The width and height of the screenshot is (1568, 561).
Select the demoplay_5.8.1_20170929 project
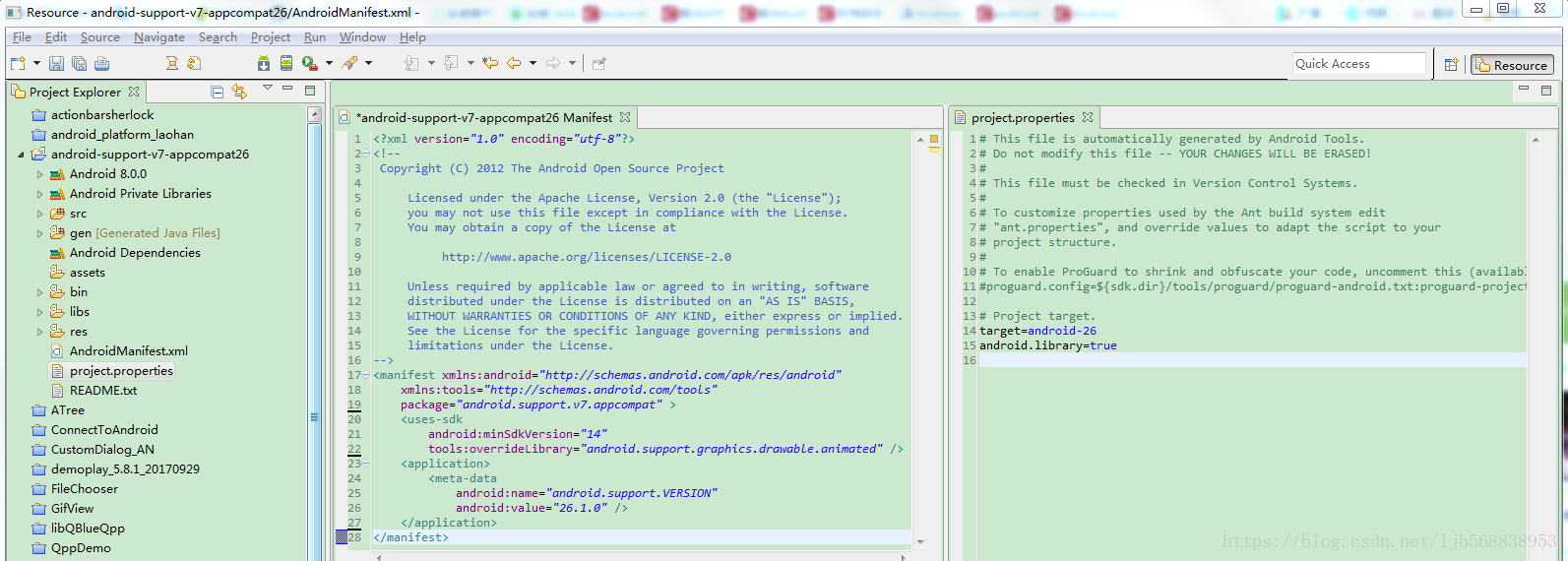pyautogui.click(x=125, y=469)
